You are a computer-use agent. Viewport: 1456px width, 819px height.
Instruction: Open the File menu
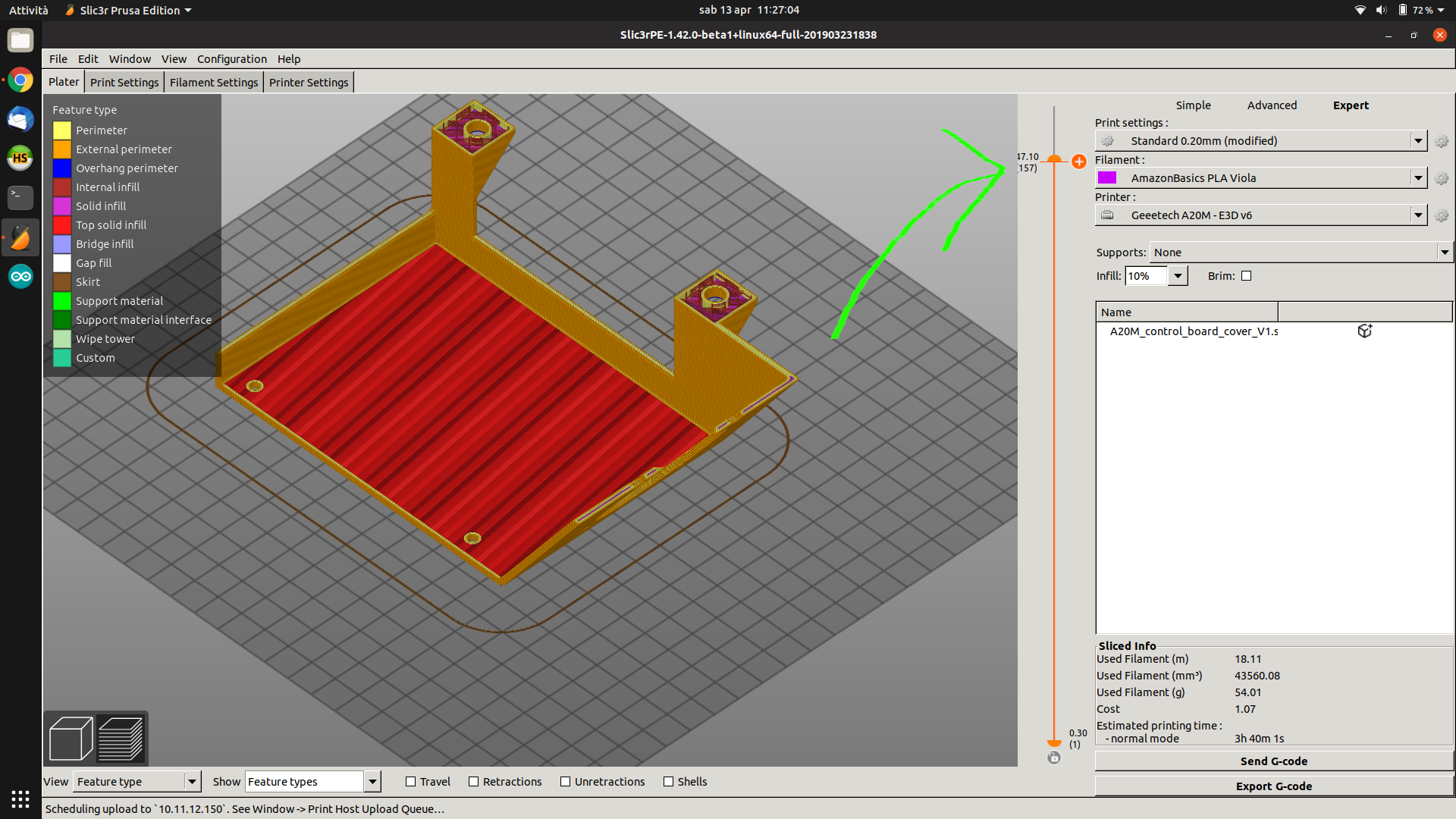point(58,59)
